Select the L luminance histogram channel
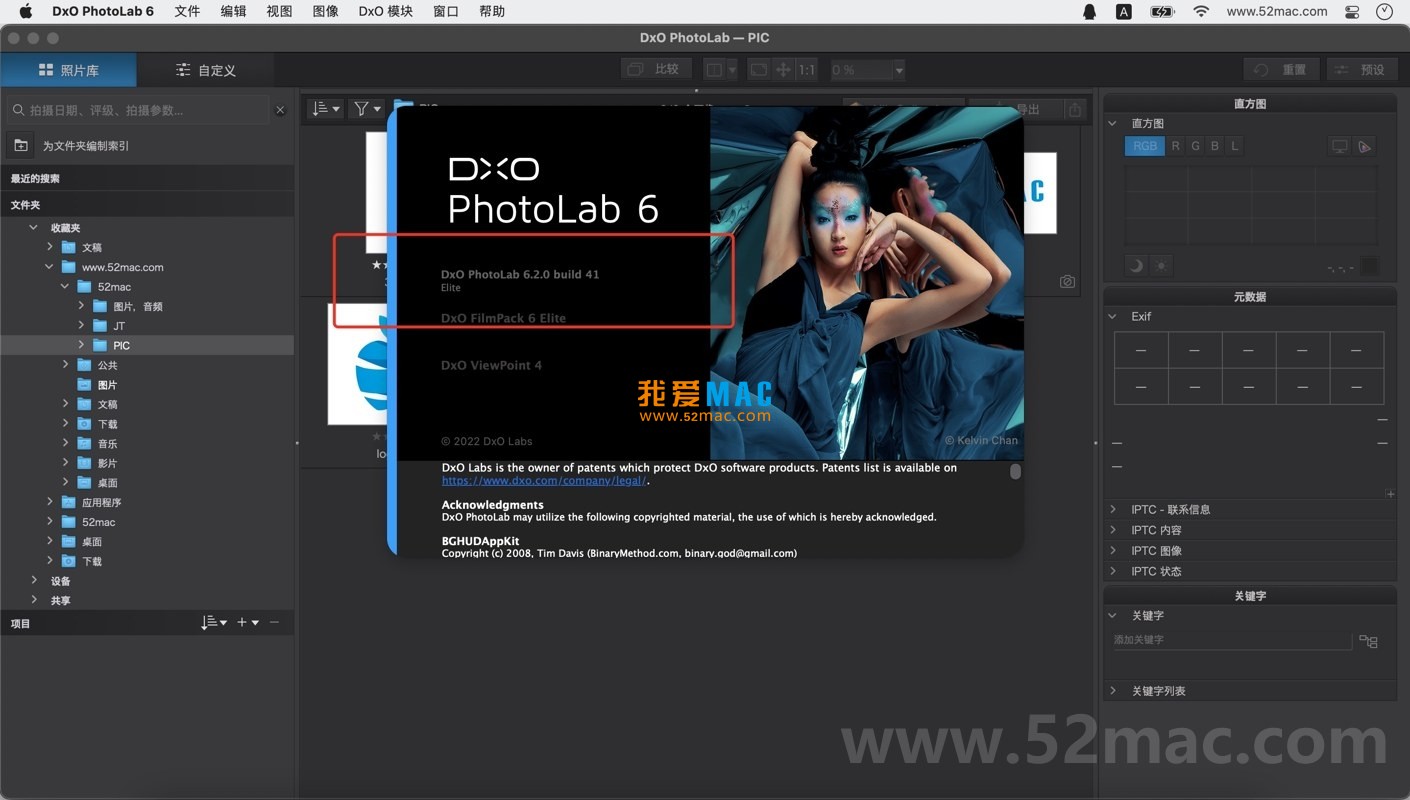 pos(1235,146)
